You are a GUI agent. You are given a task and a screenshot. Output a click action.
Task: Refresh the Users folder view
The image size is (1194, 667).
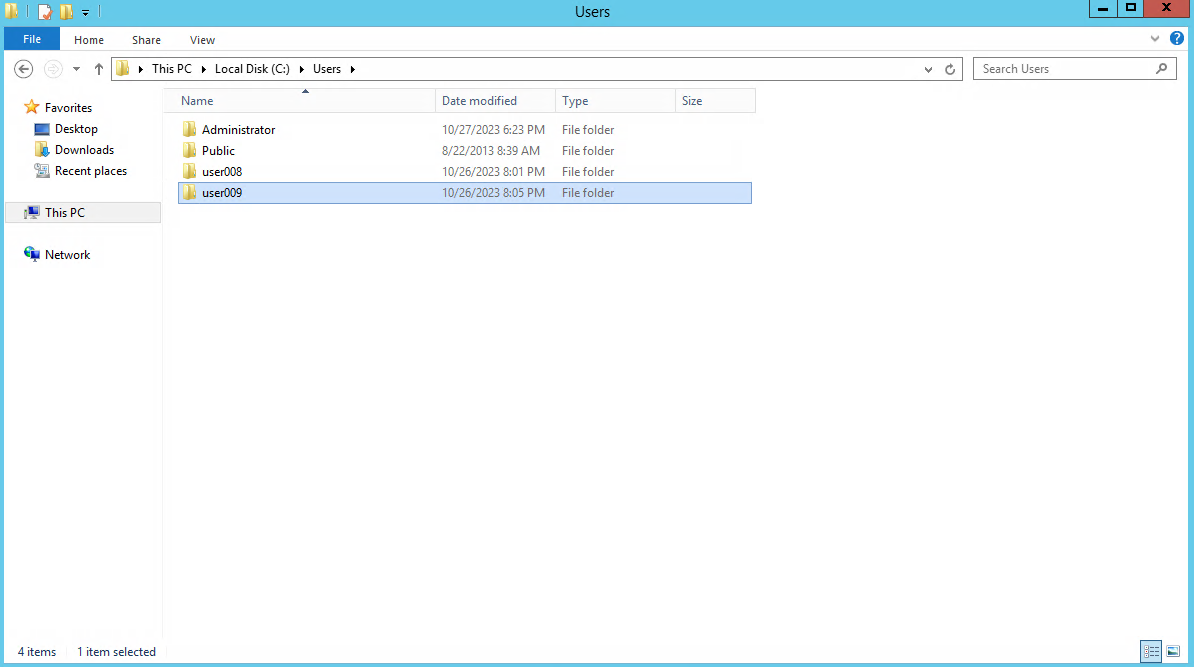tap(950, 69)
